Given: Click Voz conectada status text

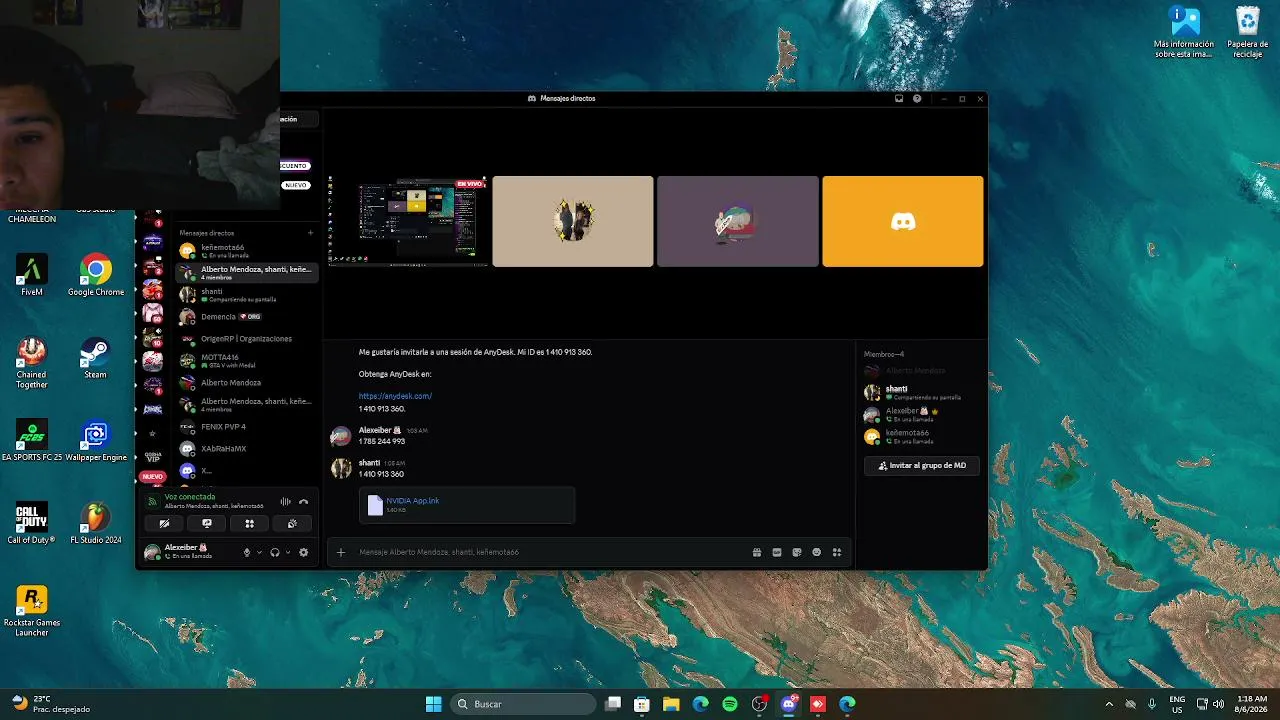Looking at the screenshot, I should (x=190, y=497).
